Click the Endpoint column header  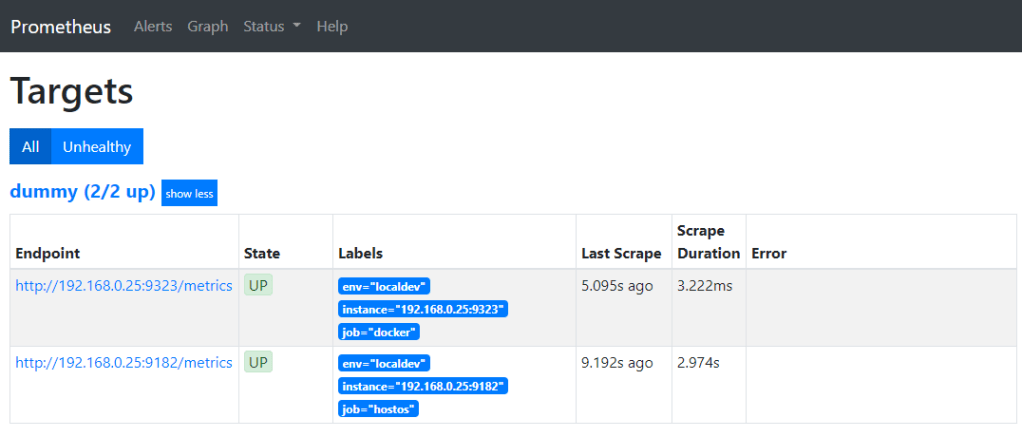click(48, 254)
